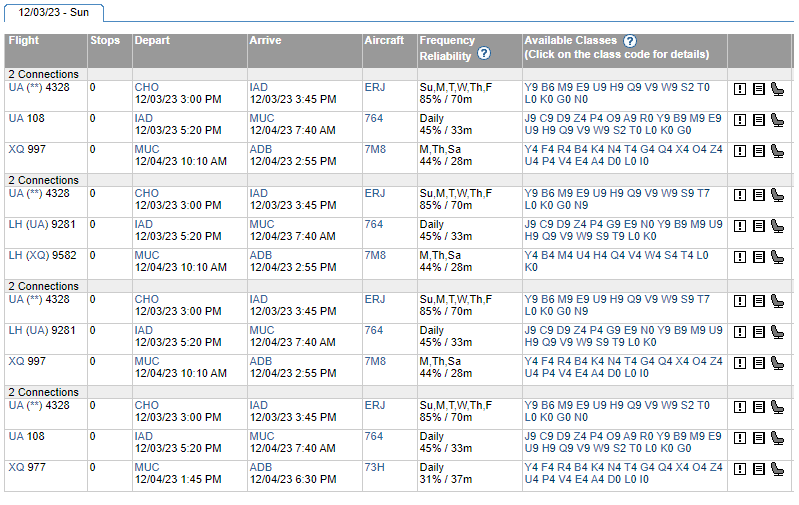Click the Depart column header
Image resolution: width=799 pixels, height=505 pixels.
pyautogui.click(x=152, y=41)
